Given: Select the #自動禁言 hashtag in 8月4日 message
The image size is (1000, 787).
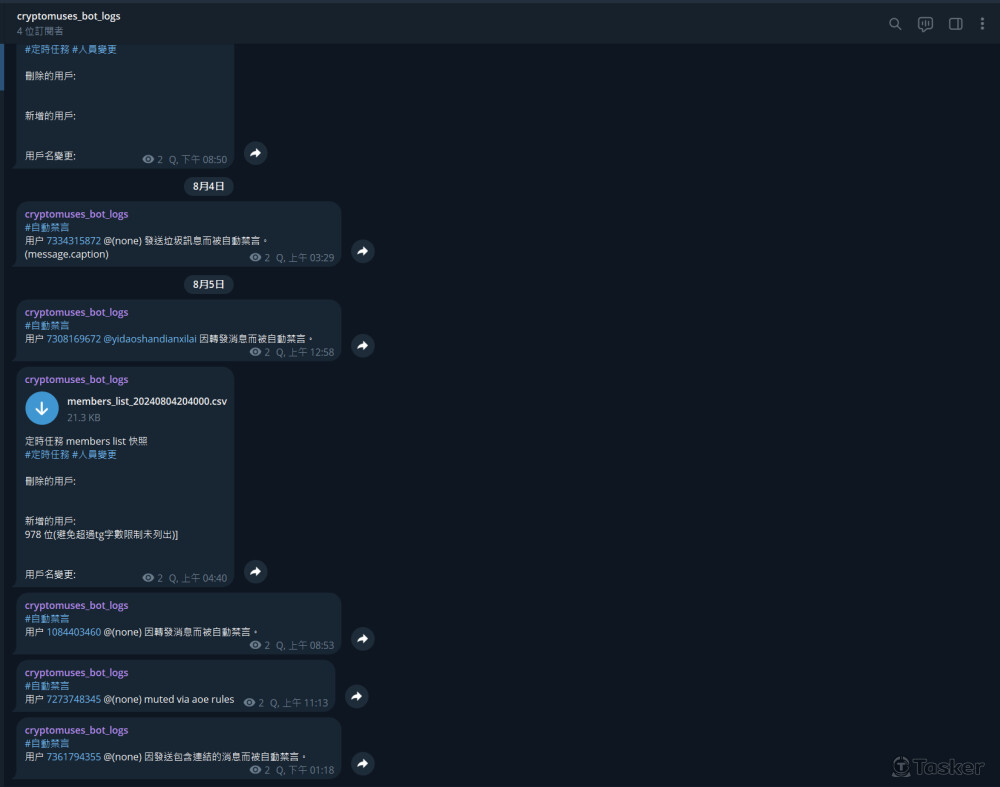Looking at the screenshot, I should click(47, 227).
